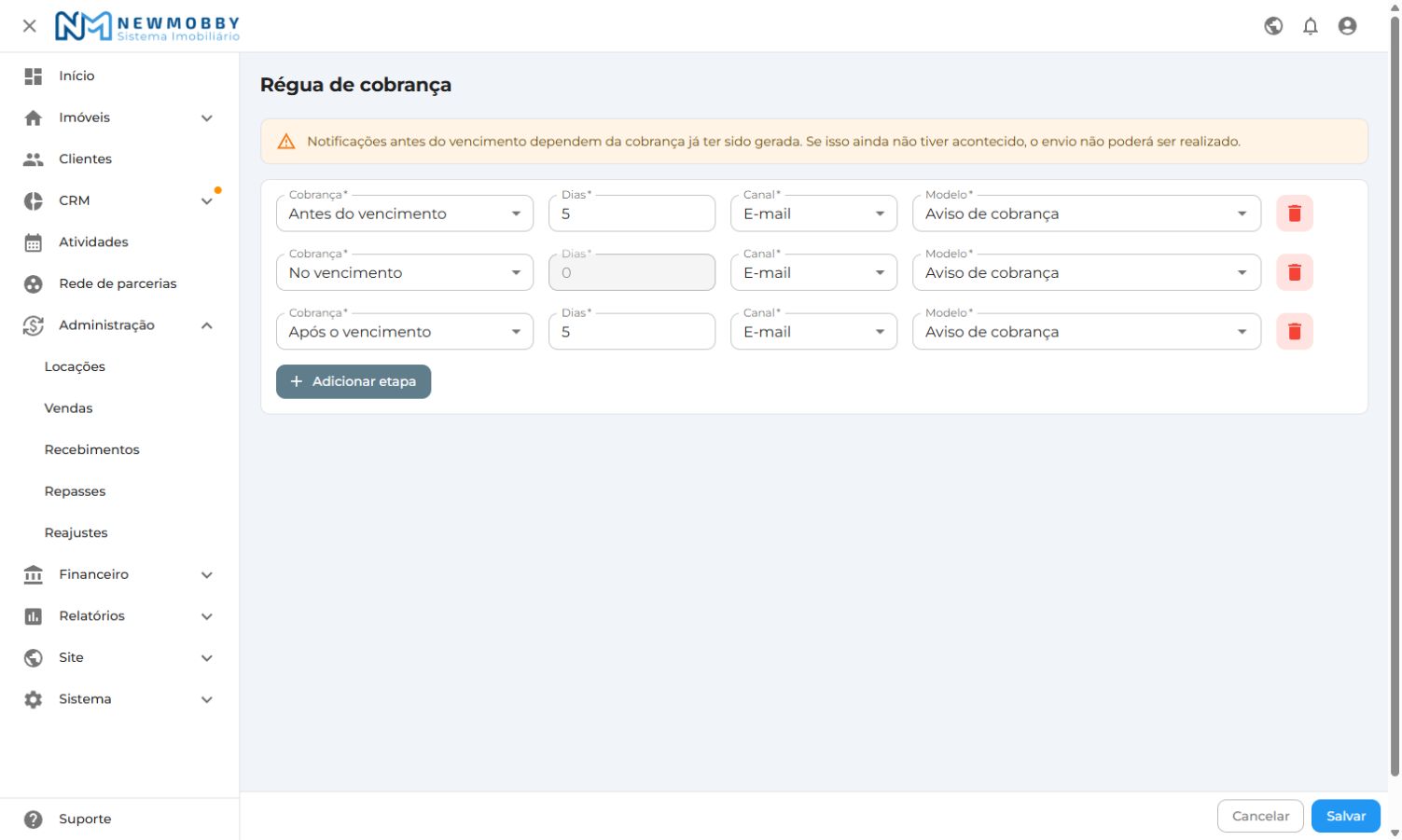Click Dias field in Após o vencimento row

click(632, 331)
